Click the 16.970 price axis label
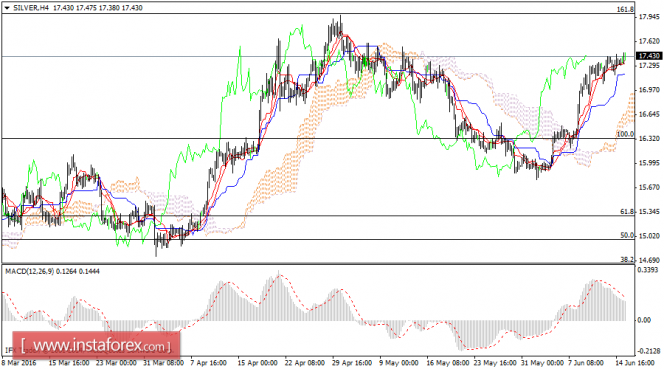Screen dimensions: 664x369 (x=649, y=90)
